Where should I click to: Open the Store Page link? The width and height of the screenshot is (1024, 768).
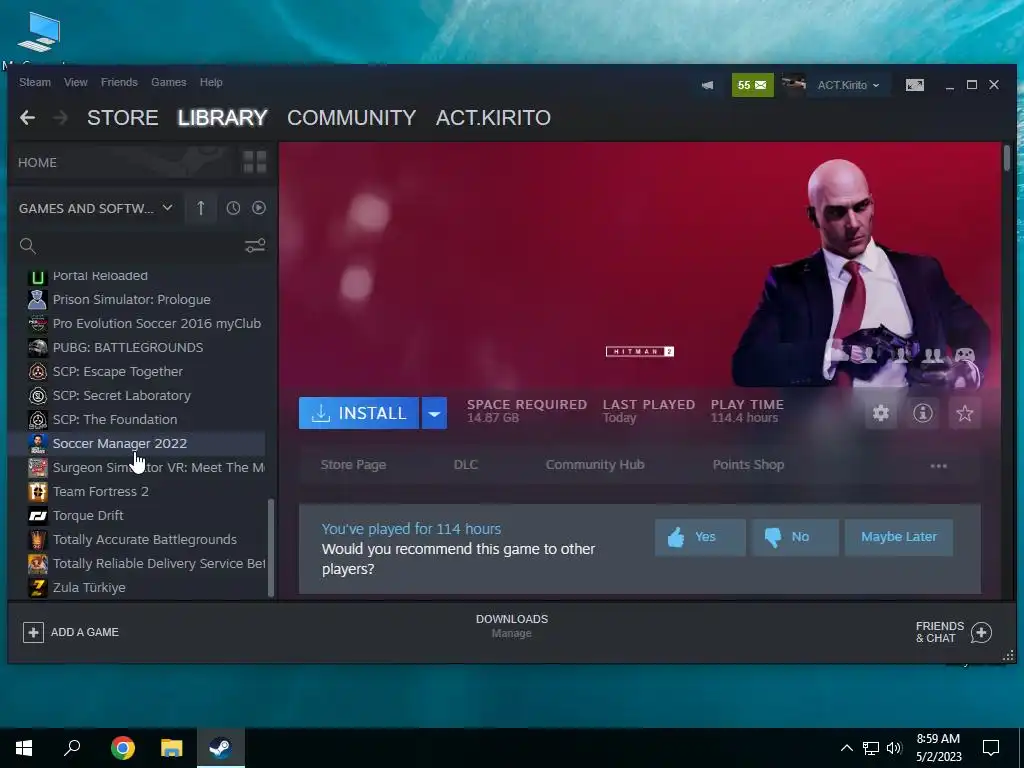[x=353, y=464]
